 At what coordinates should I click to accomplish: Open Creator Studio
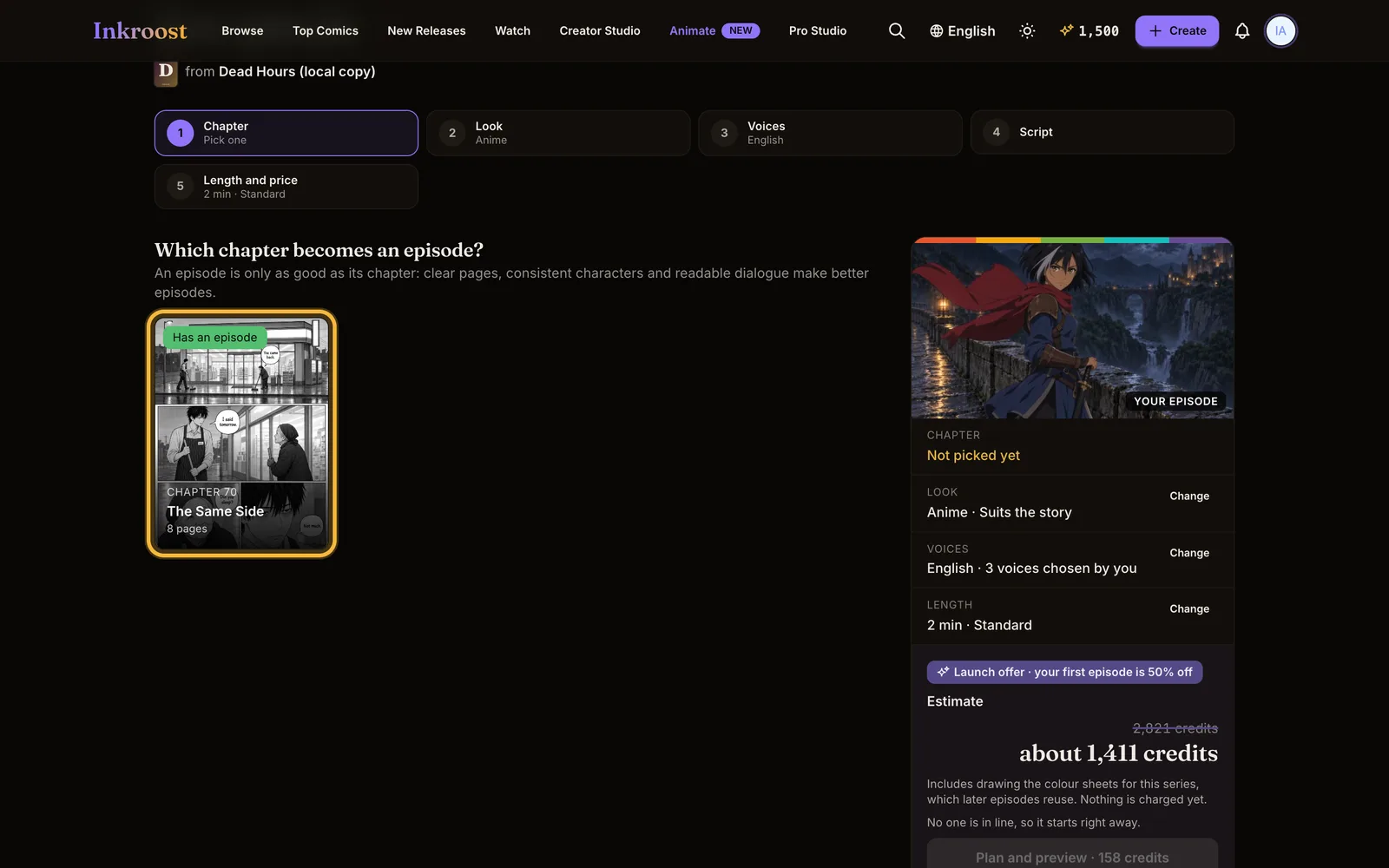point(600,31)
